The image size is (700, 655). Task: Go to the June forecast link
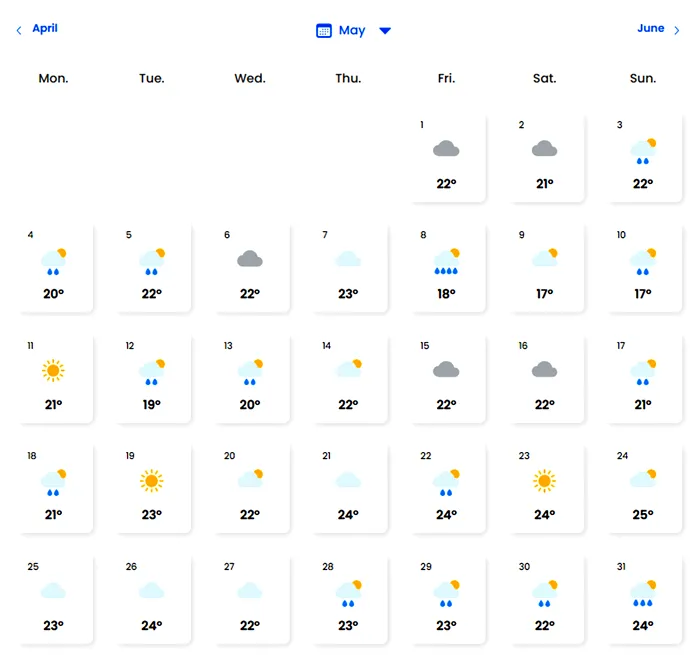click(651, 28)
